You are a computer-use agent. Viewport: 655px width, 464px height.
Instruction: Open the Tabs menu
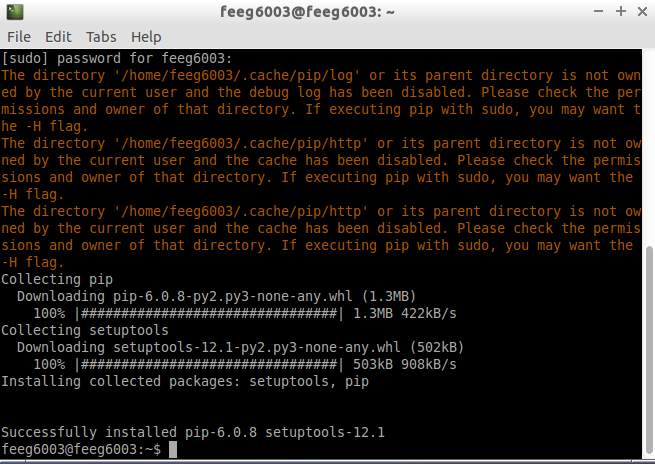click(101, 37)
